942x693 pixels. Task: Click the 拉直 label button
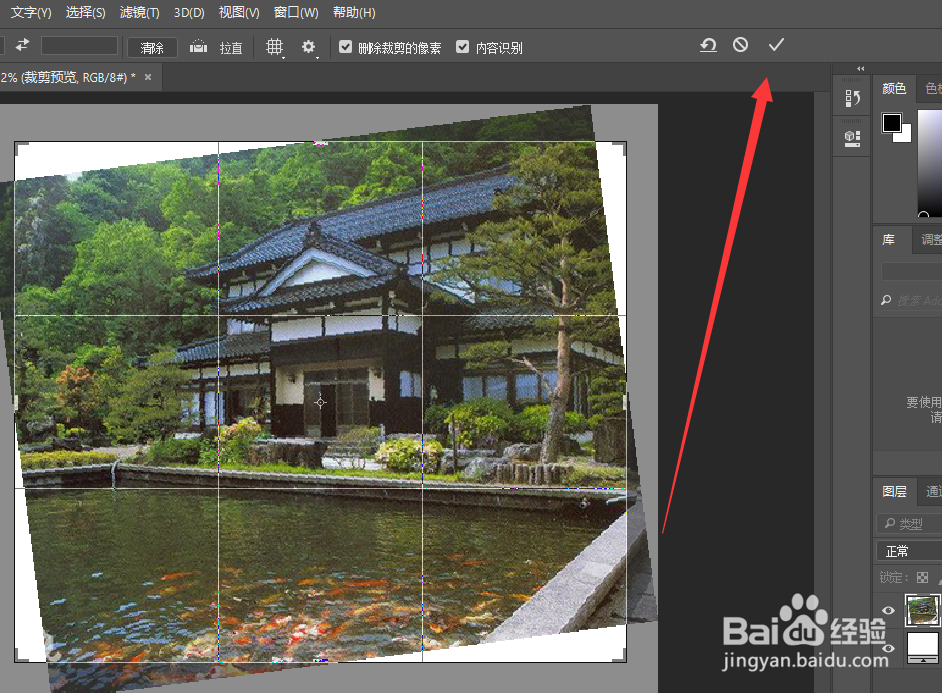point(231,48)
